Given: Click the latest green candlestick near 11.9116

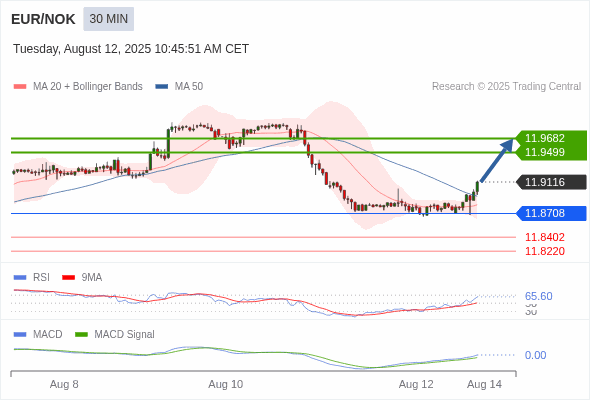Looking at the screenshot, I should pos(477,187).
